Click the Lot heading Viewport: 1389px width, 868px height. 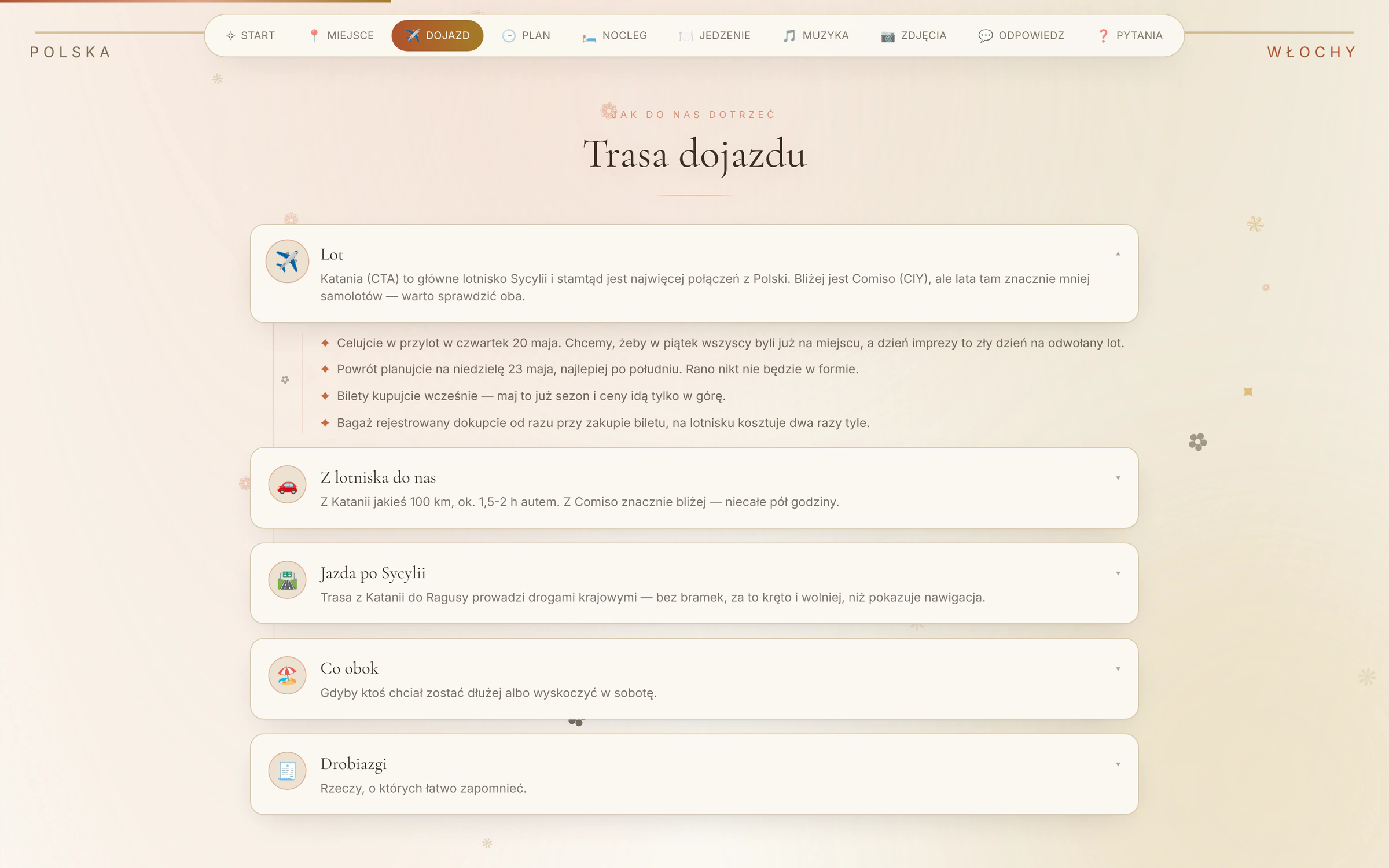332,255
